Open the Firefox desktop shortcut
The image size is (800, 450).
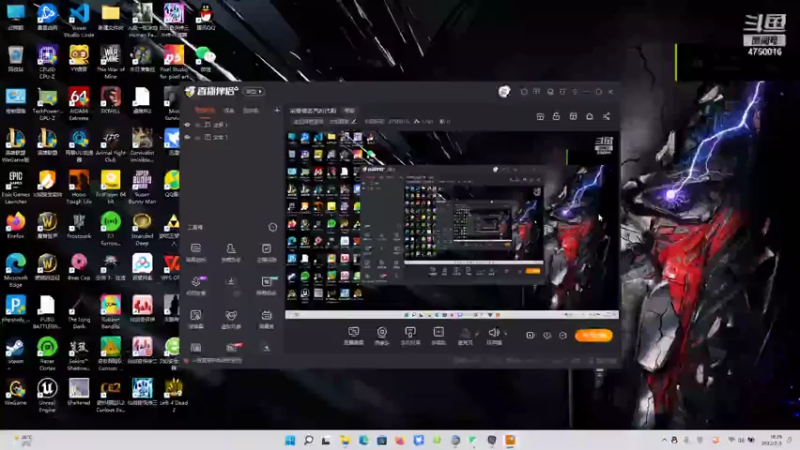pos(15,226)
